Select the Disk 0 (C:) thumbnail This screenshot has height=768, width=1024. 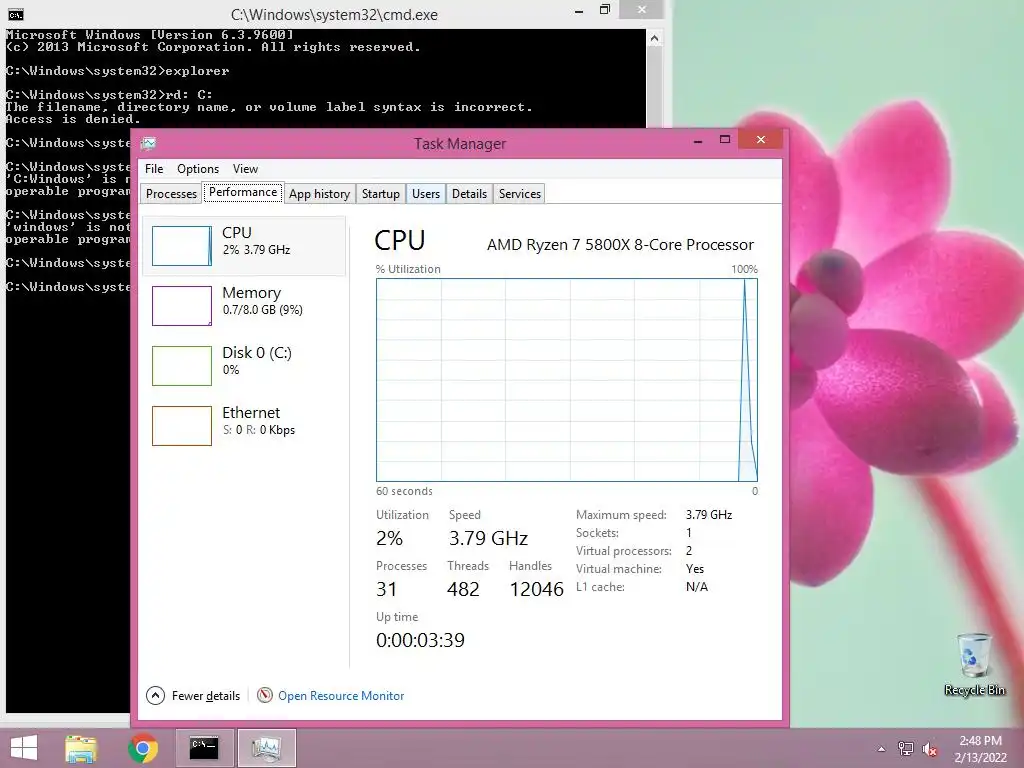[x=182, y=366]
